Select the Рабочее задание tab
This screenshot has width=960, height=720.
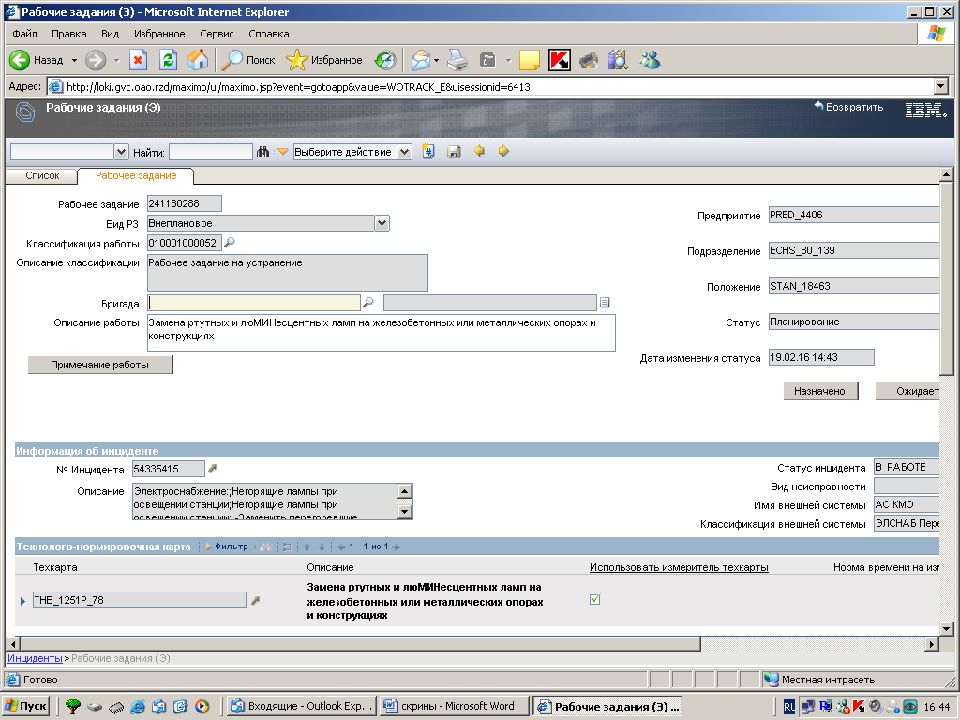[136, 176]
